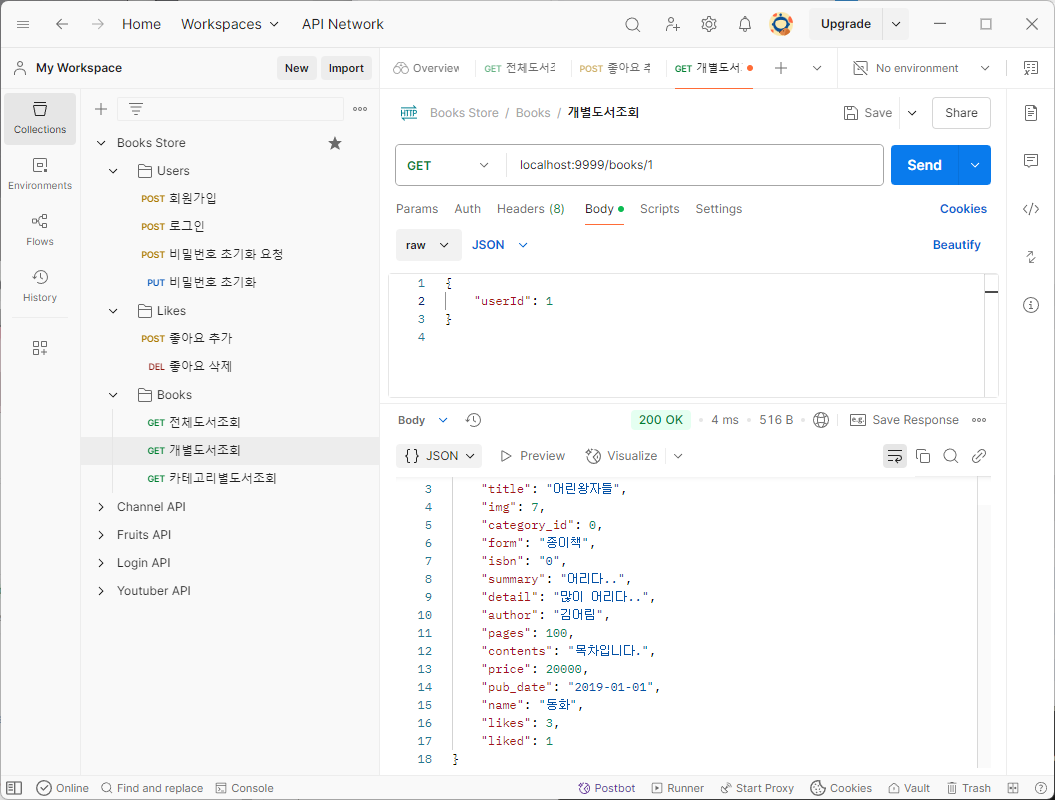
Task: Open the Upgrade dropdown arrow
Action: [x=896, y=24]
